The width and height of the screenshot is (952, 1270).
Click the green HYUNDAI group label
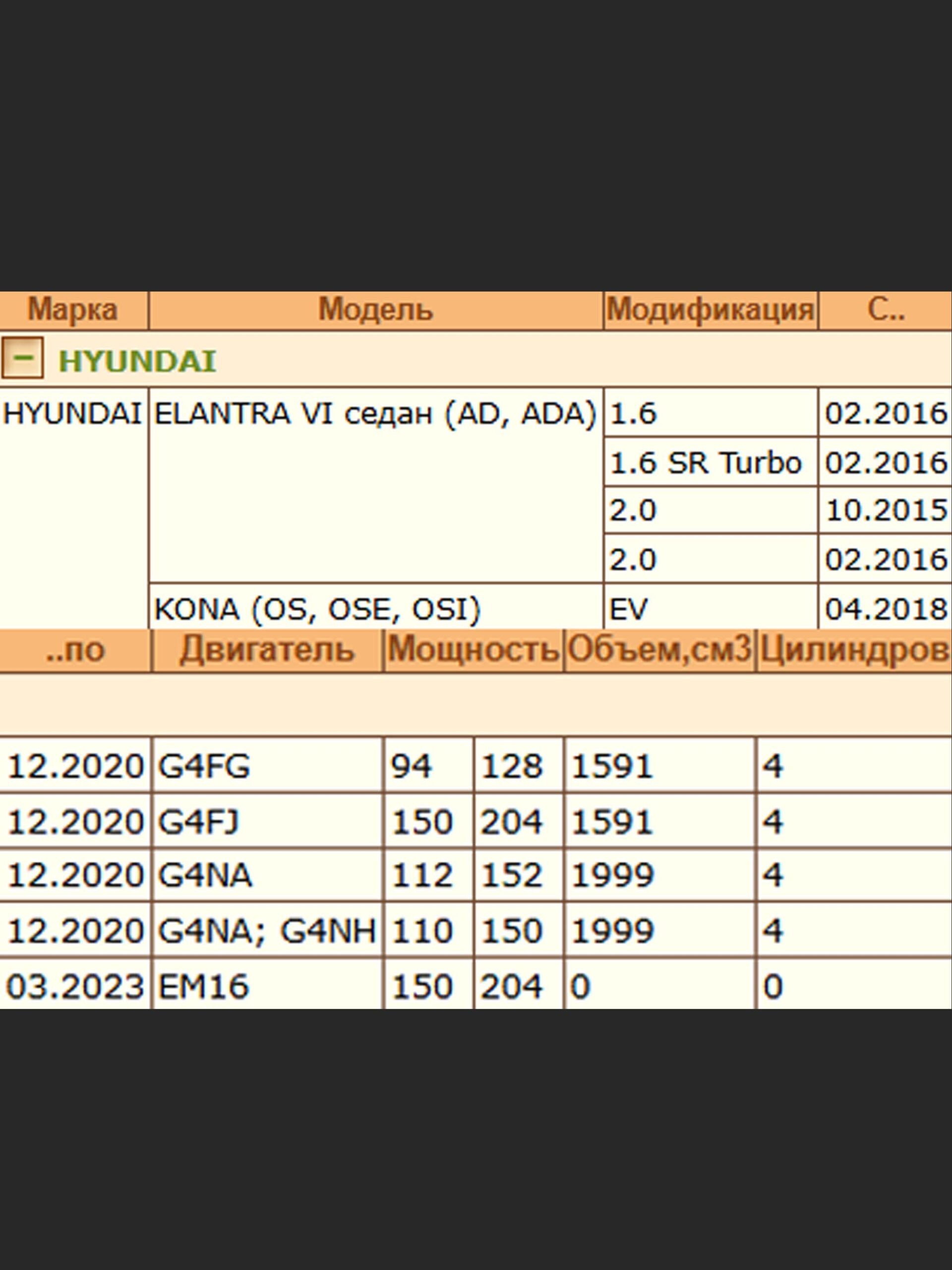tap(137, 361)
